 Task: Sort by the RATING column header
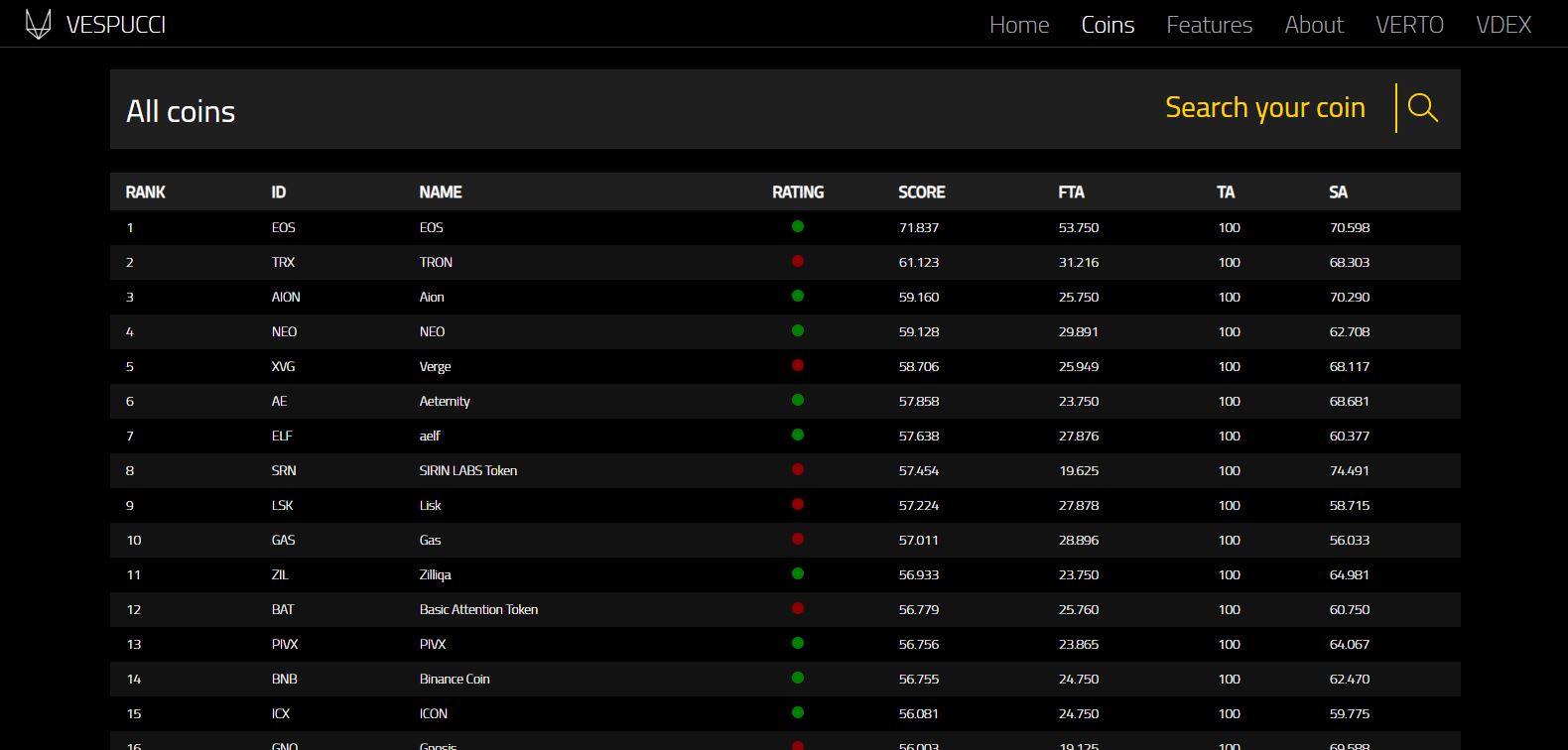point(798,192)
